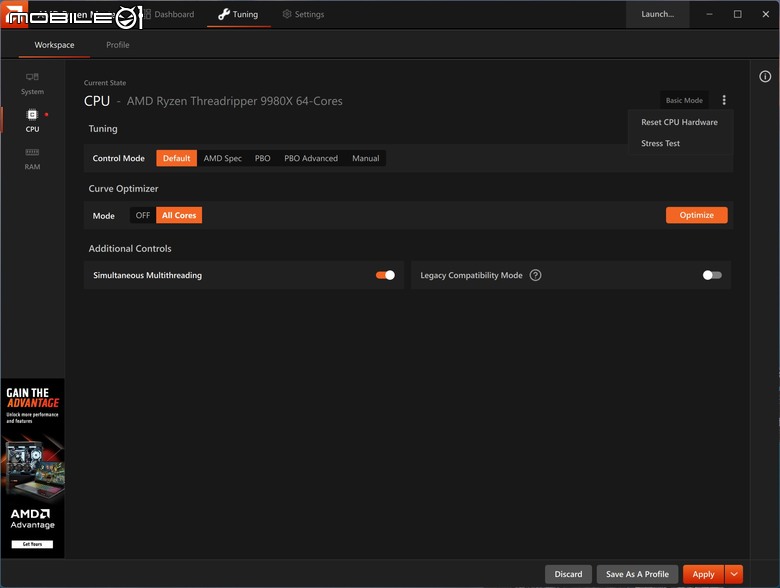Image resolution: width=780 pixels, height=588 pixels.
Task: Open the Launch dropdown in title bar
Action: (x=657, y=14)
